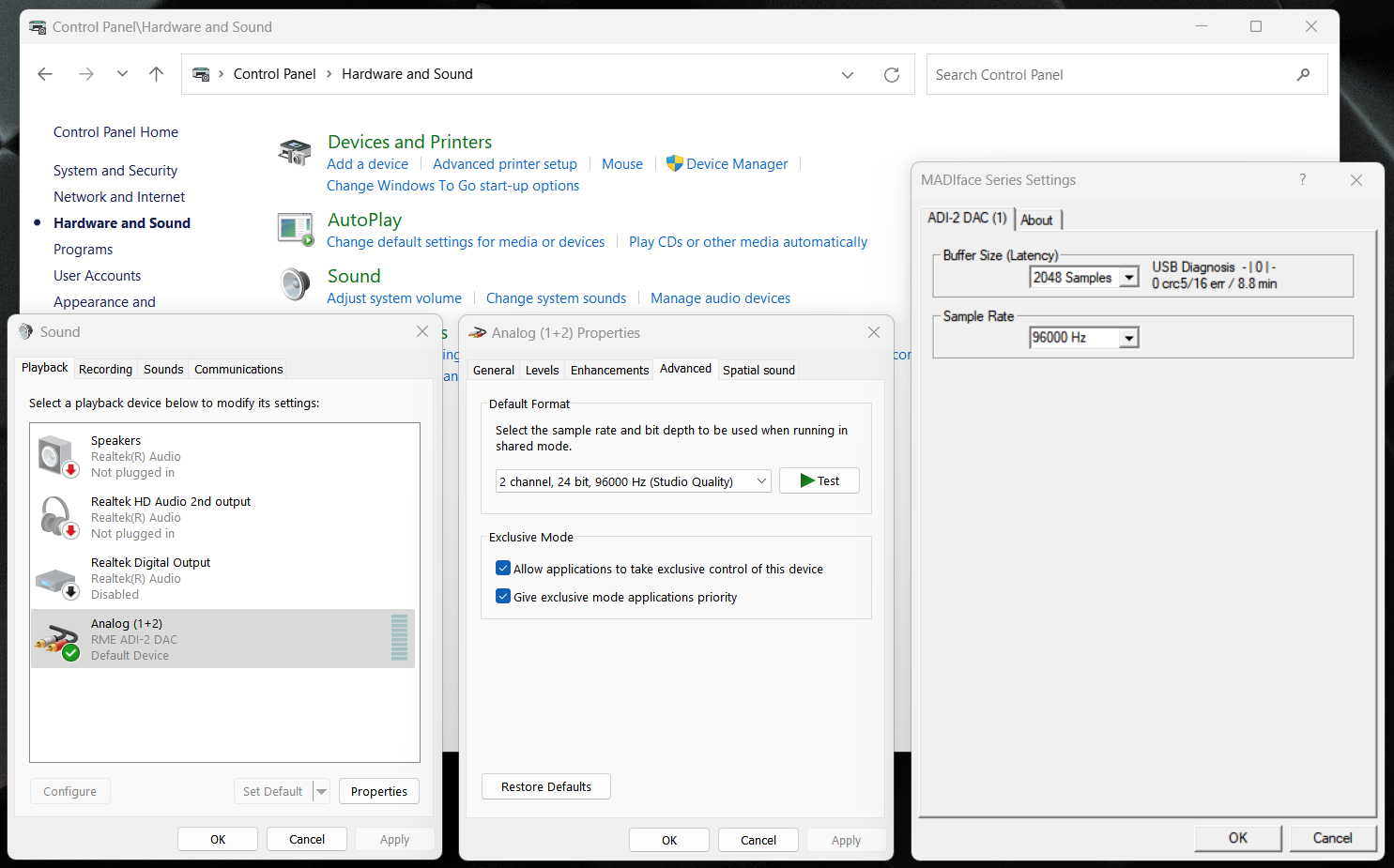Viewport: 1394px width, 868px height.
Task: Switch to the Sounds tab
Action: click(x=163, y=370)
